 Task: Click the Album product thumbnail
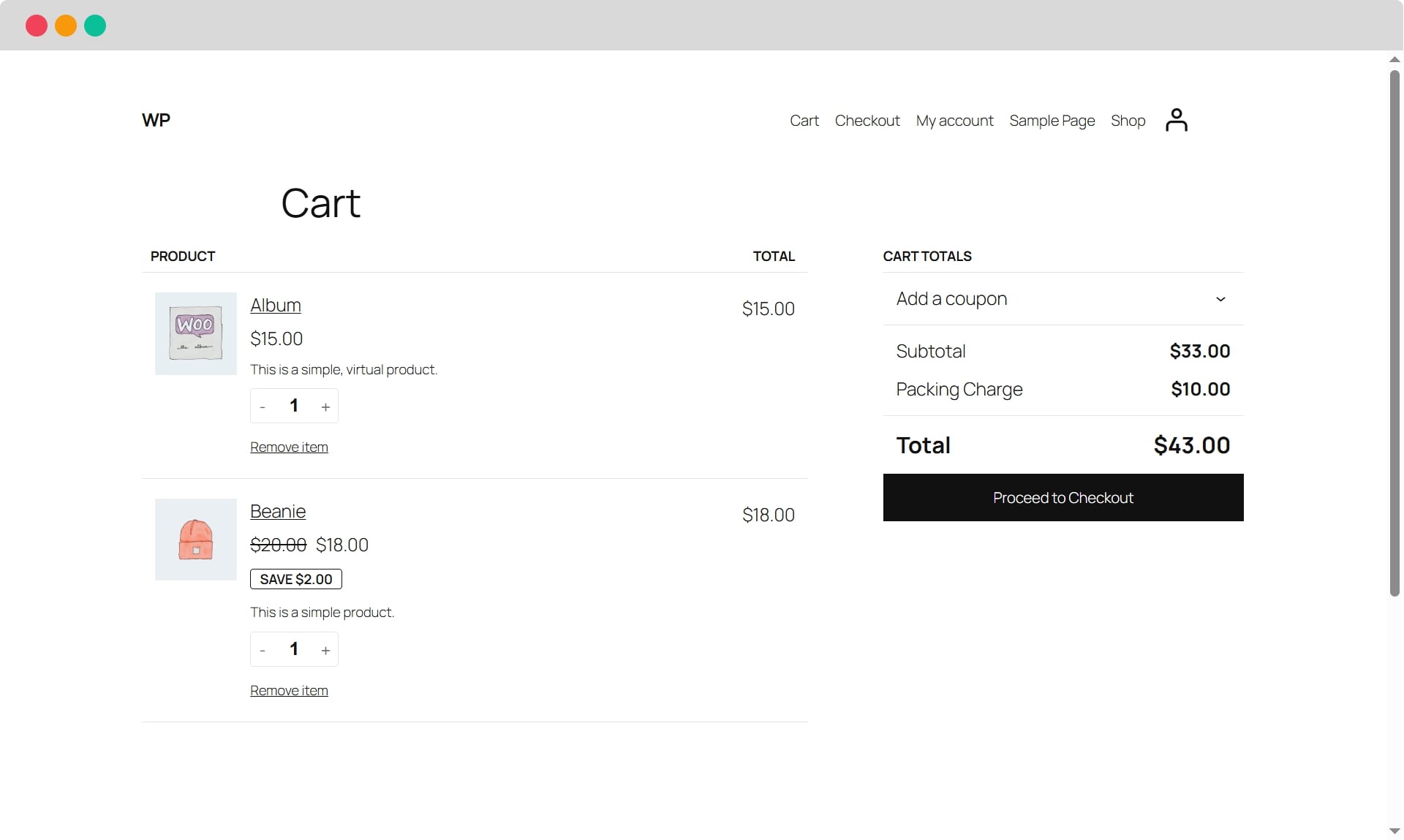[195, 333]
